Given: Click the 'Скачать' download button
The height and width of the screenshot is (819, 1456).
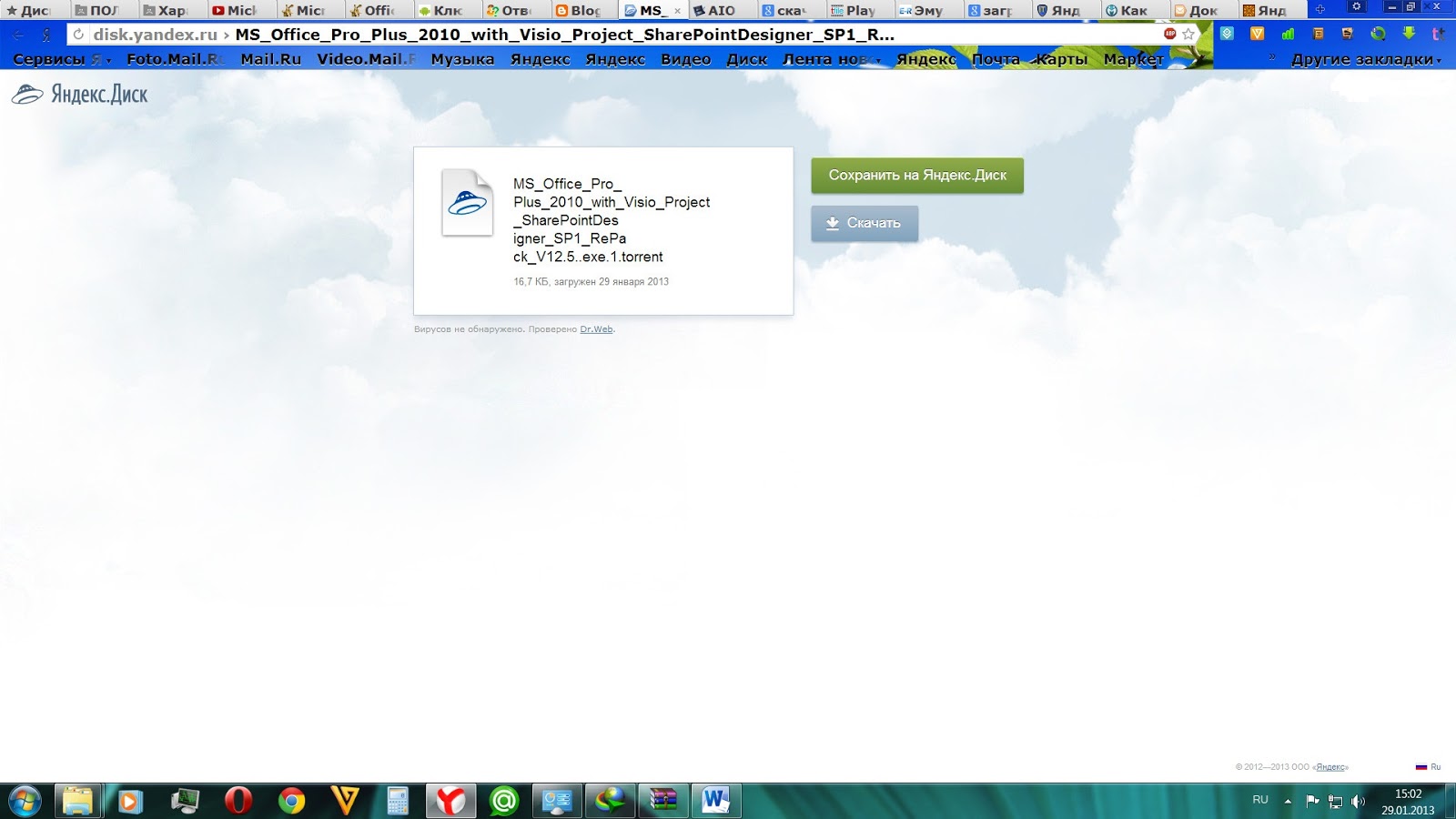Looking at the screenshot, I should tap(864, 223).
